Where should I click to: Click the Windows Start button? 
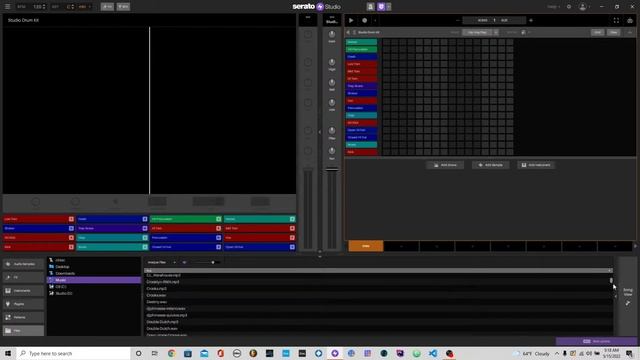8,353
